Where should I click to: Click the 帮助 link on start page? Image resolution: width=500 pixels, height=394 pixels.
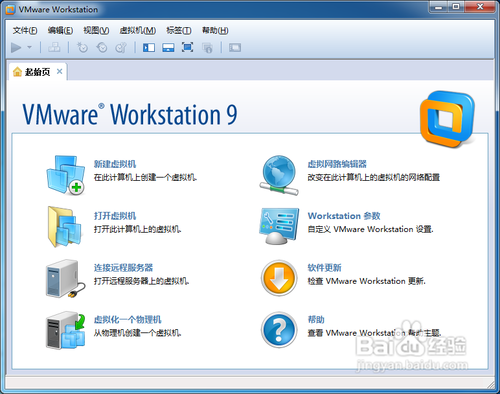pos(316,320)
